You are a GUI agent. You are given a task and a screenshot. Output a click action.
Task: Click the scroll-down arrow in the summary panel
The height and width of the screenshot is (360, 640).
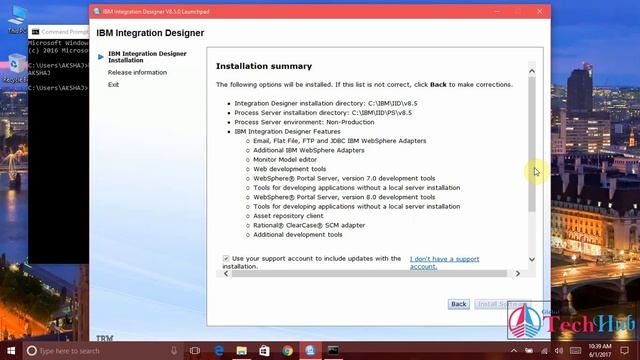531,259
